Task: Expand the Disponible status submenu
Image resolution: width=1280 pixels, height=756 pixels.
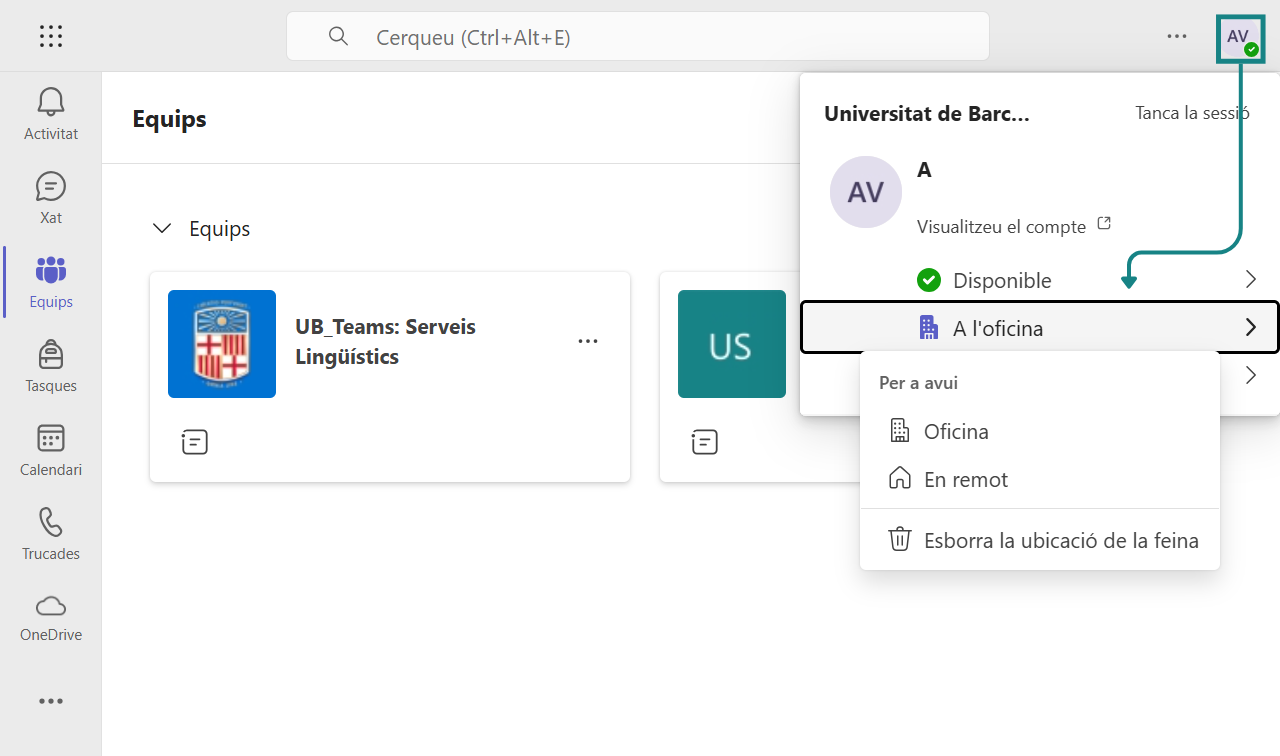Action: pyautogui.click(x=1250, y=280)
